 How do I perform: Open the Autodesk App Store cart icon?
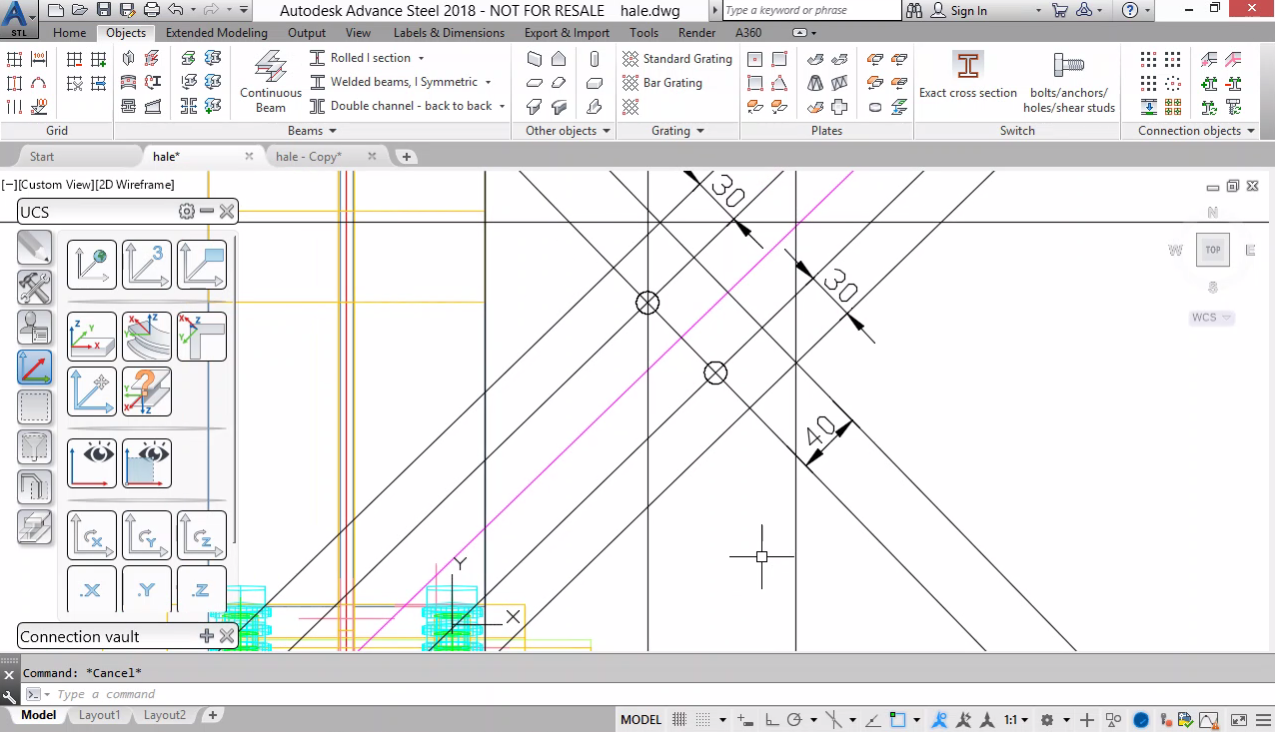coord(1060,10)
